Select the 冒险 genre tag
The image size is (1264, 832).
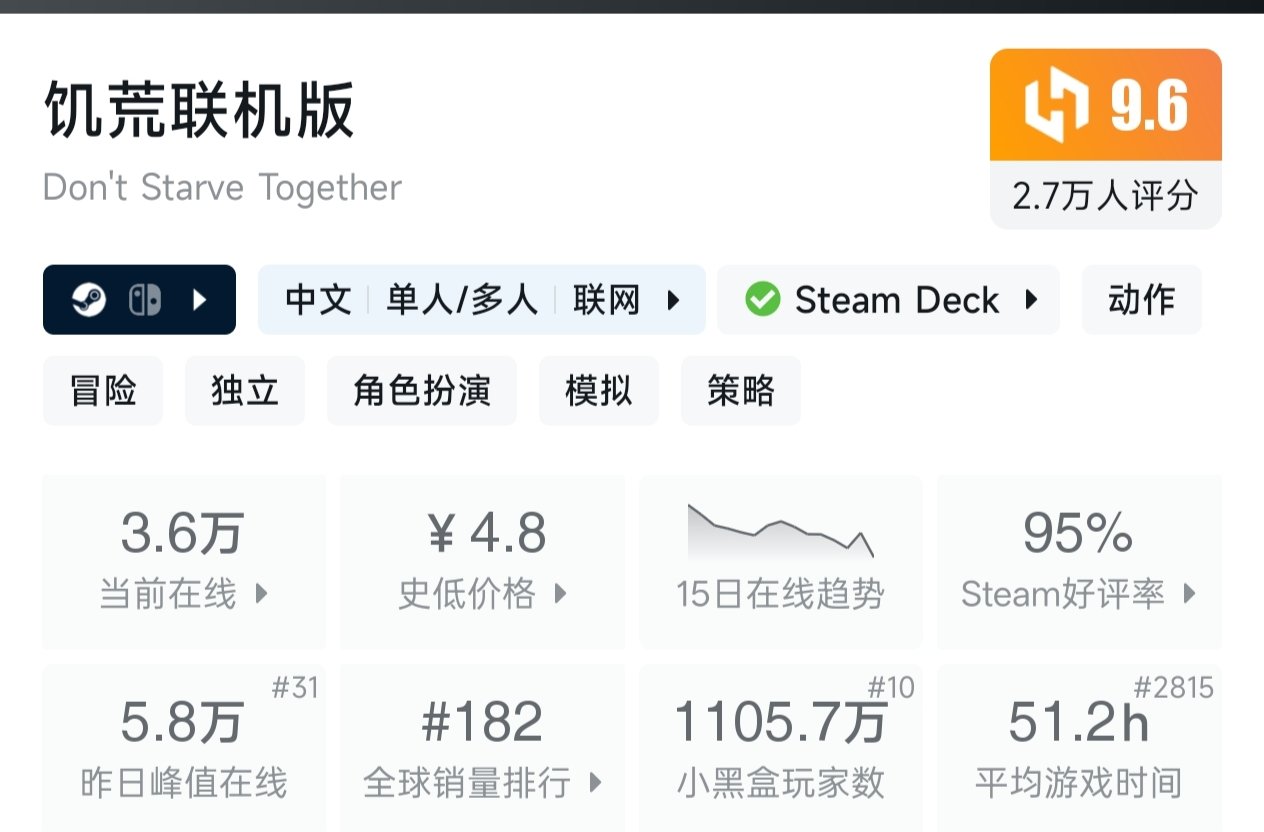102,390
